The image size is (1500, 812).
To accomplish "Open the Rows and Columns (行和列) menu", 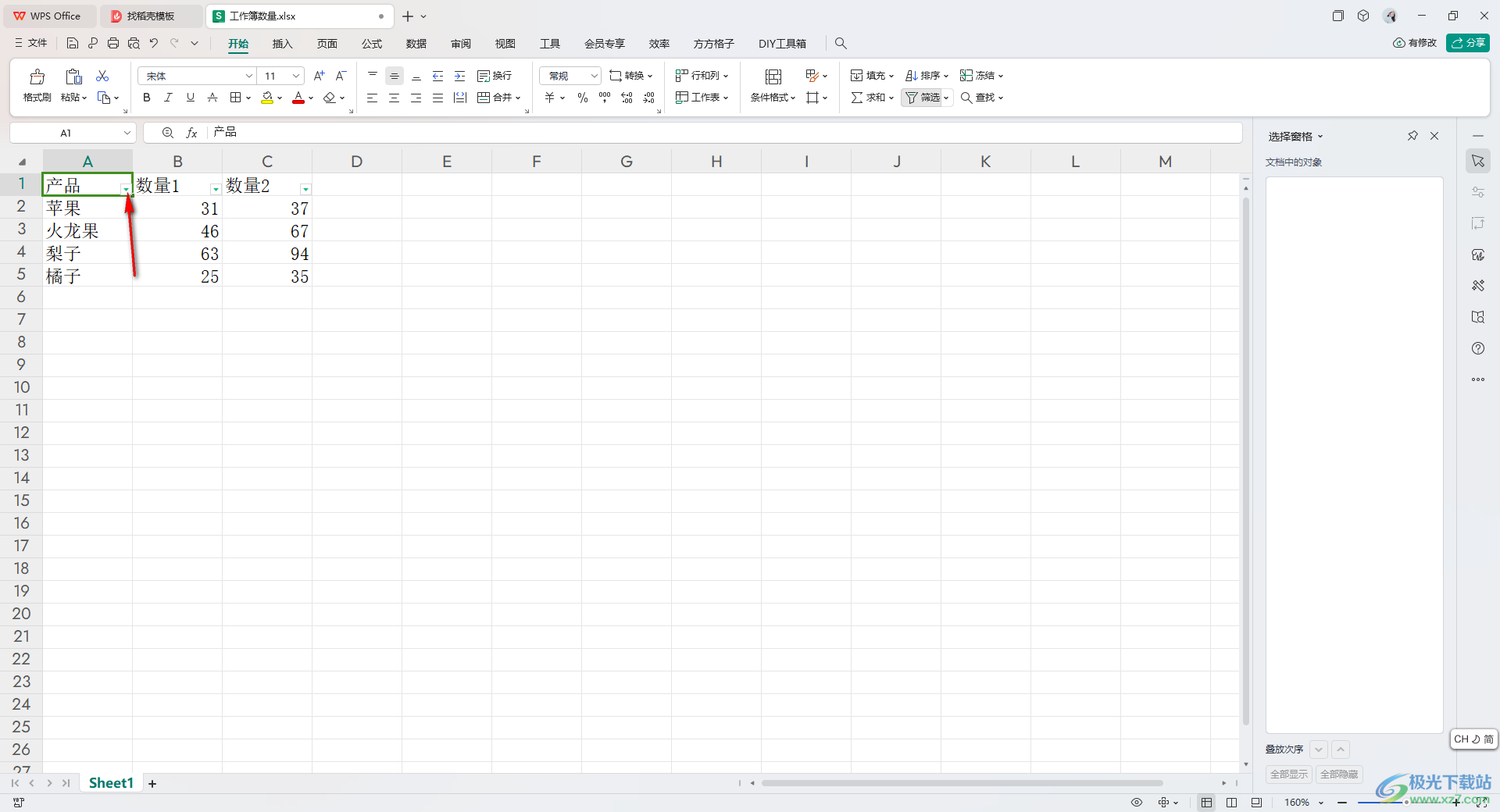I will click(x=702, y=76).
